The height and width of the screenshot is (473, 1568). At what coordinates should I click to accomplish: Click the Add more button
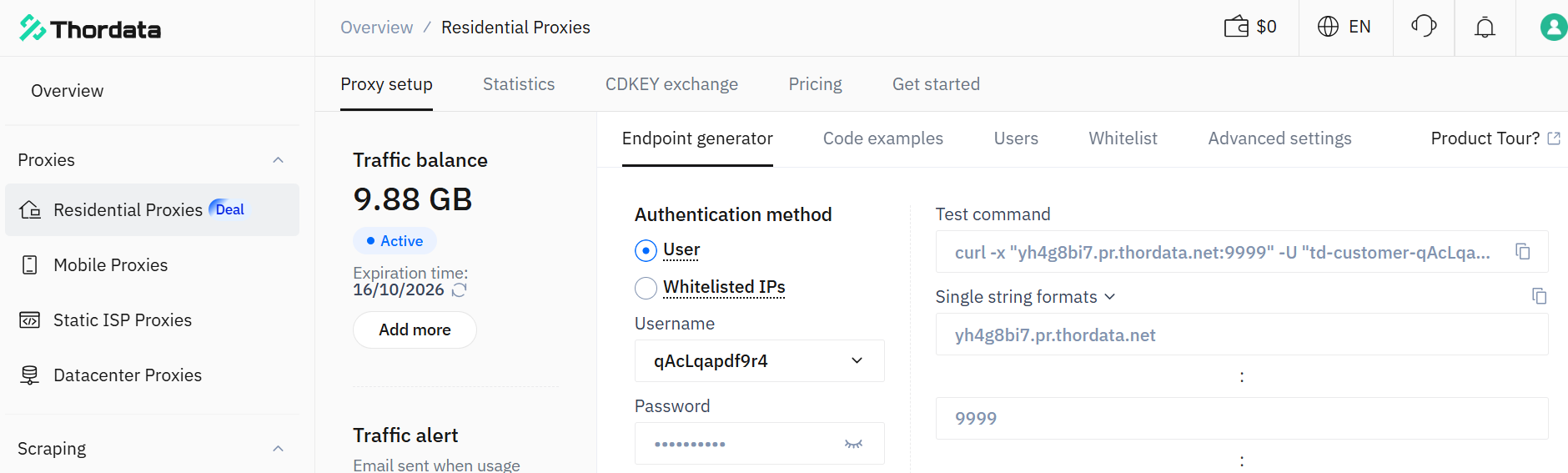click(415, 330)
